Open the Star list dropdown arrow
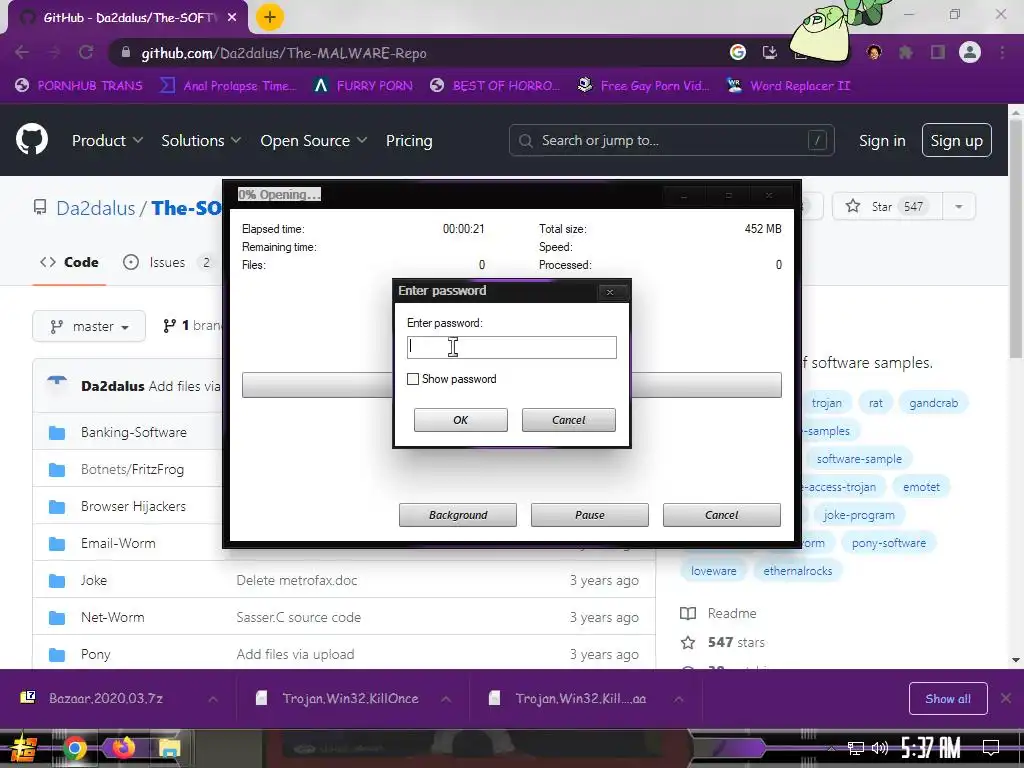This screenshot has height=768, width=1024. [959, 206]
